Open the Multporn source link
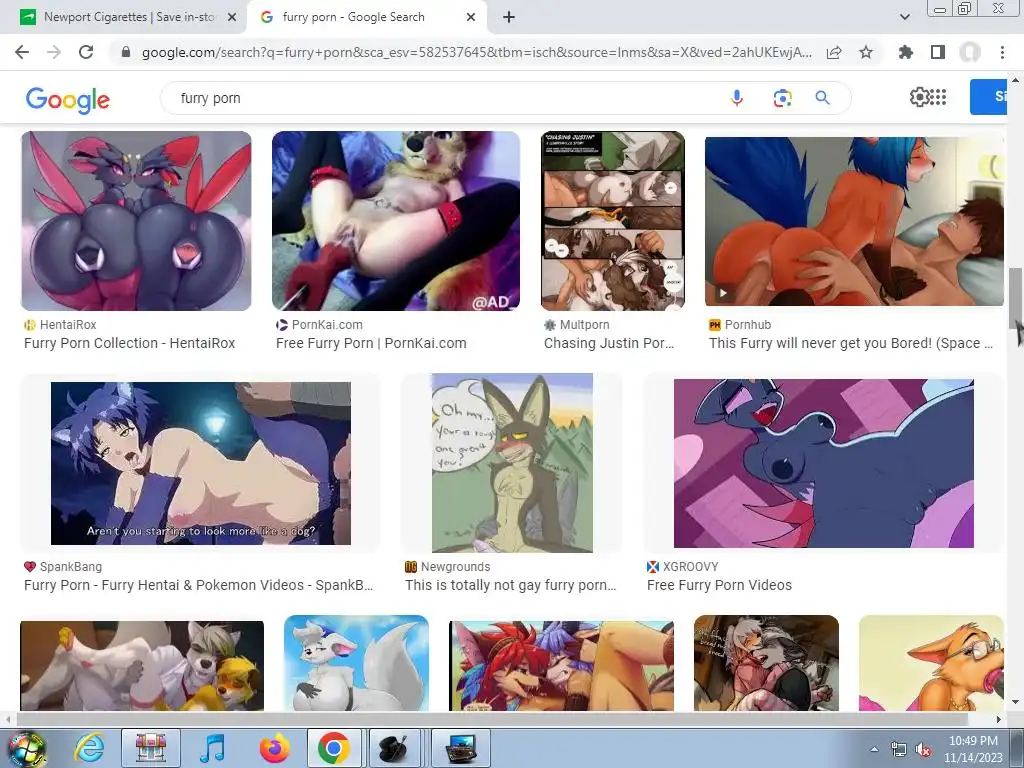The image size is (1024, 768). click(577, 325)
